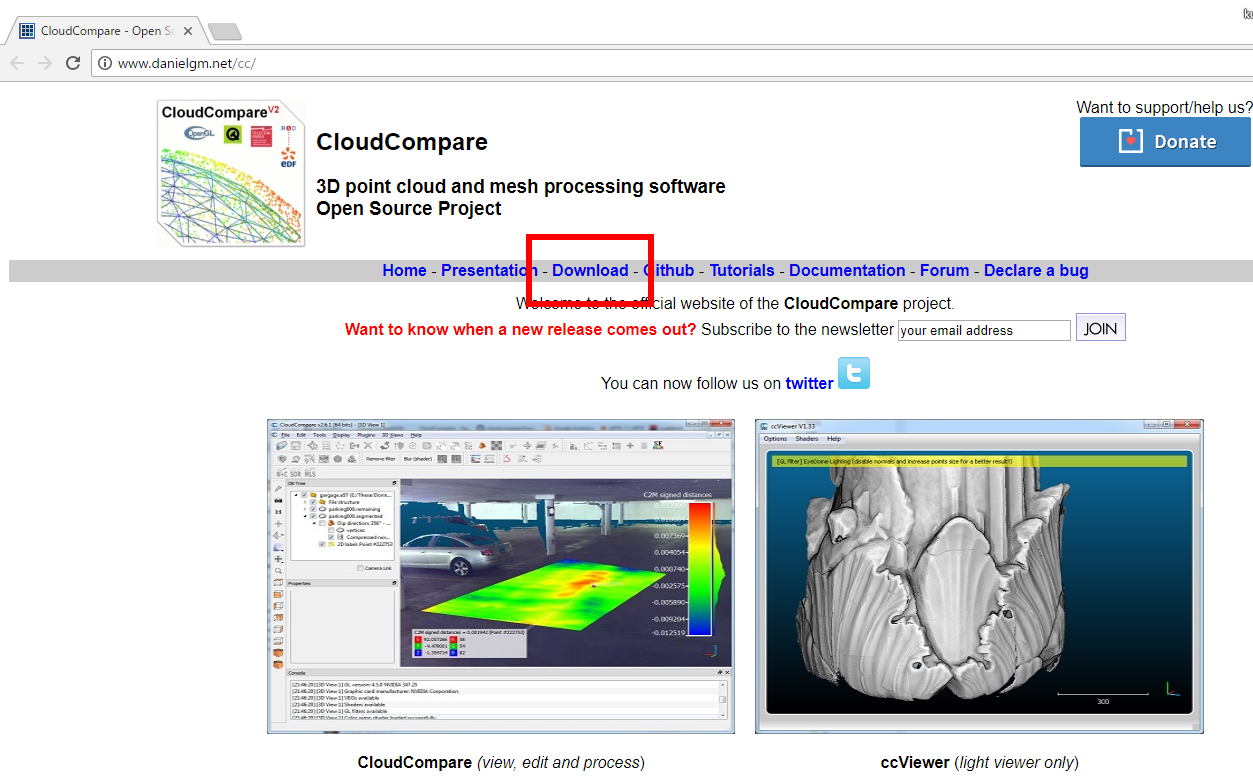Image resolution: width=1253 pixels, height=783 pixels.
Task: Click the Twitter bird icon
Action: click(854, 373)
